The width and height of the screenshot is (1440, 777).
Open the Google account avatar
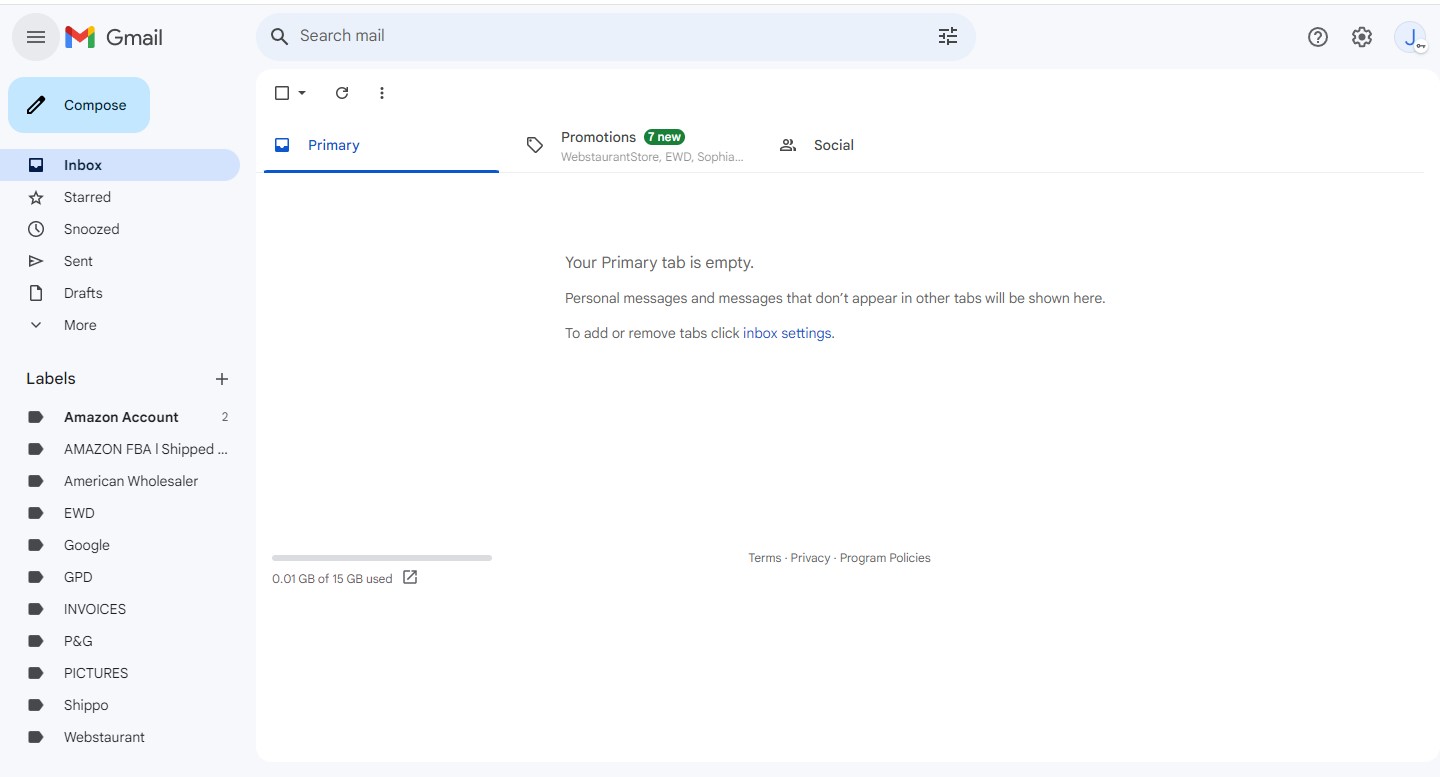pyautogui.click(x=1410, y=38)
